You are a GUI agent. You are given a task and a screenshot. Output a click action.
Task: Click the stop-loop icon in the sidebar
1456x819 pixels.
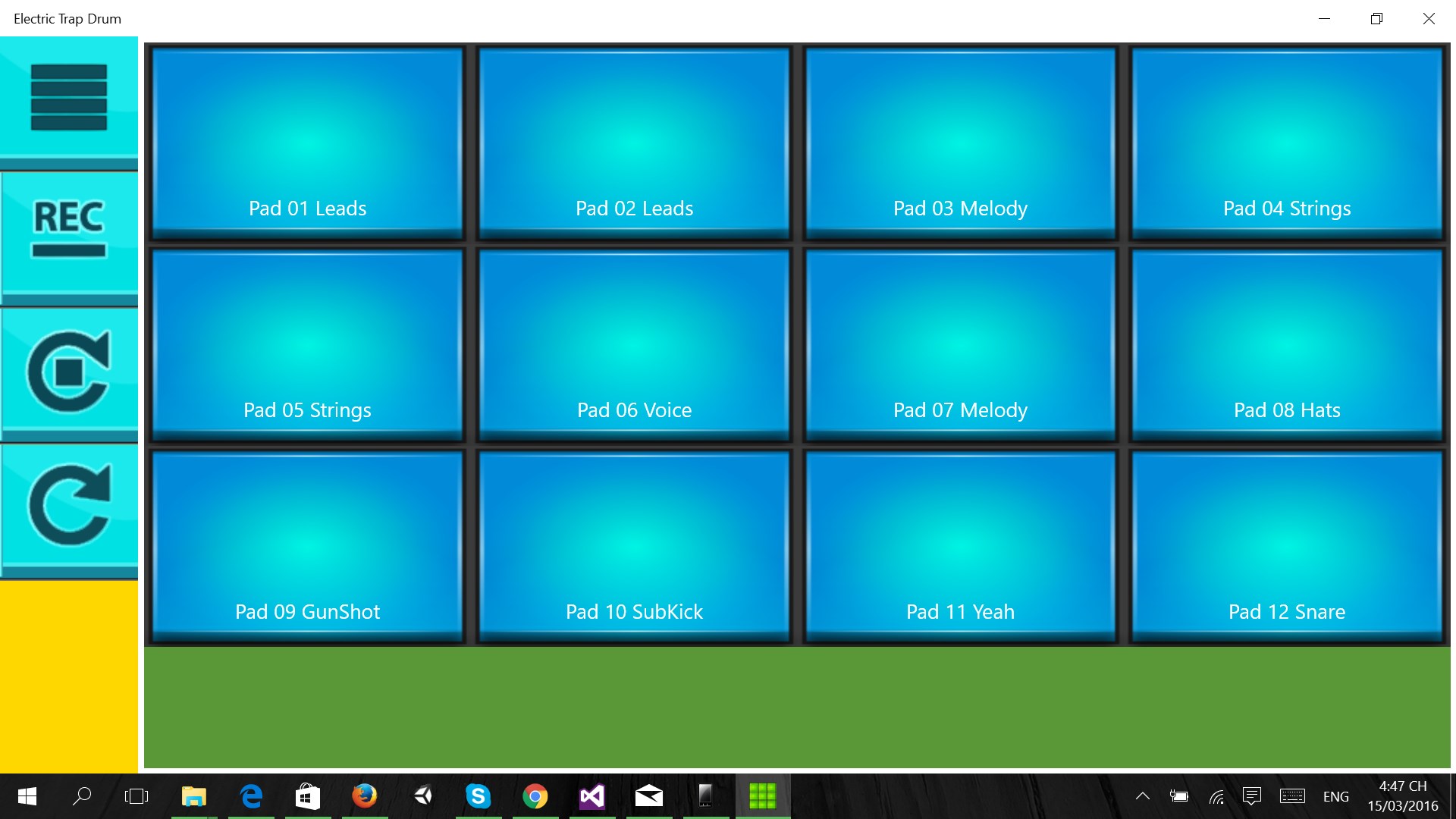67,372
